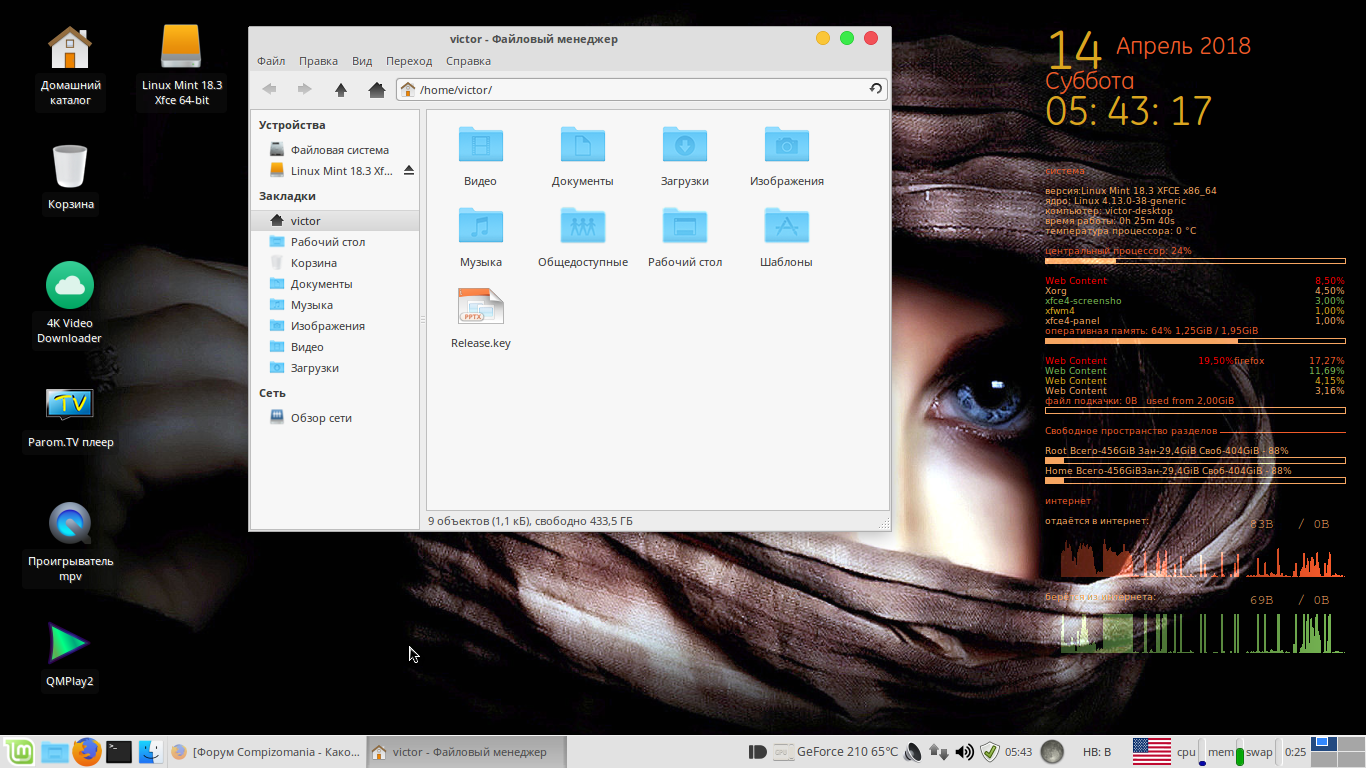1366x768 pixels.
Task: Open terminal from the taskbar
Action: point(119,752)
